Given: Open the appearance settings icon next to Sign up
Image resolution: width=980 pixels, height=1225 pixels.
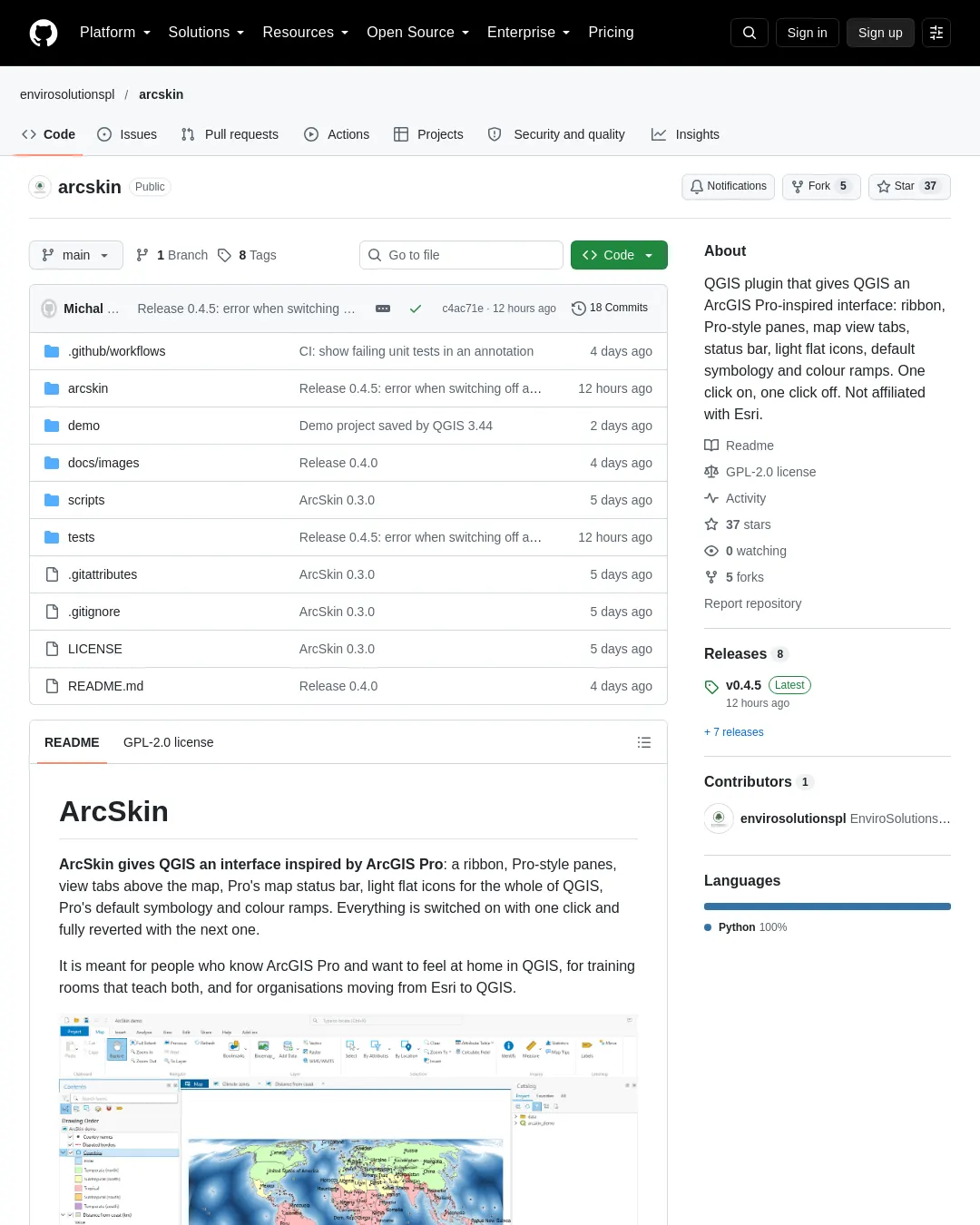Looking at the screenshot, I should (x=936, y=33).
